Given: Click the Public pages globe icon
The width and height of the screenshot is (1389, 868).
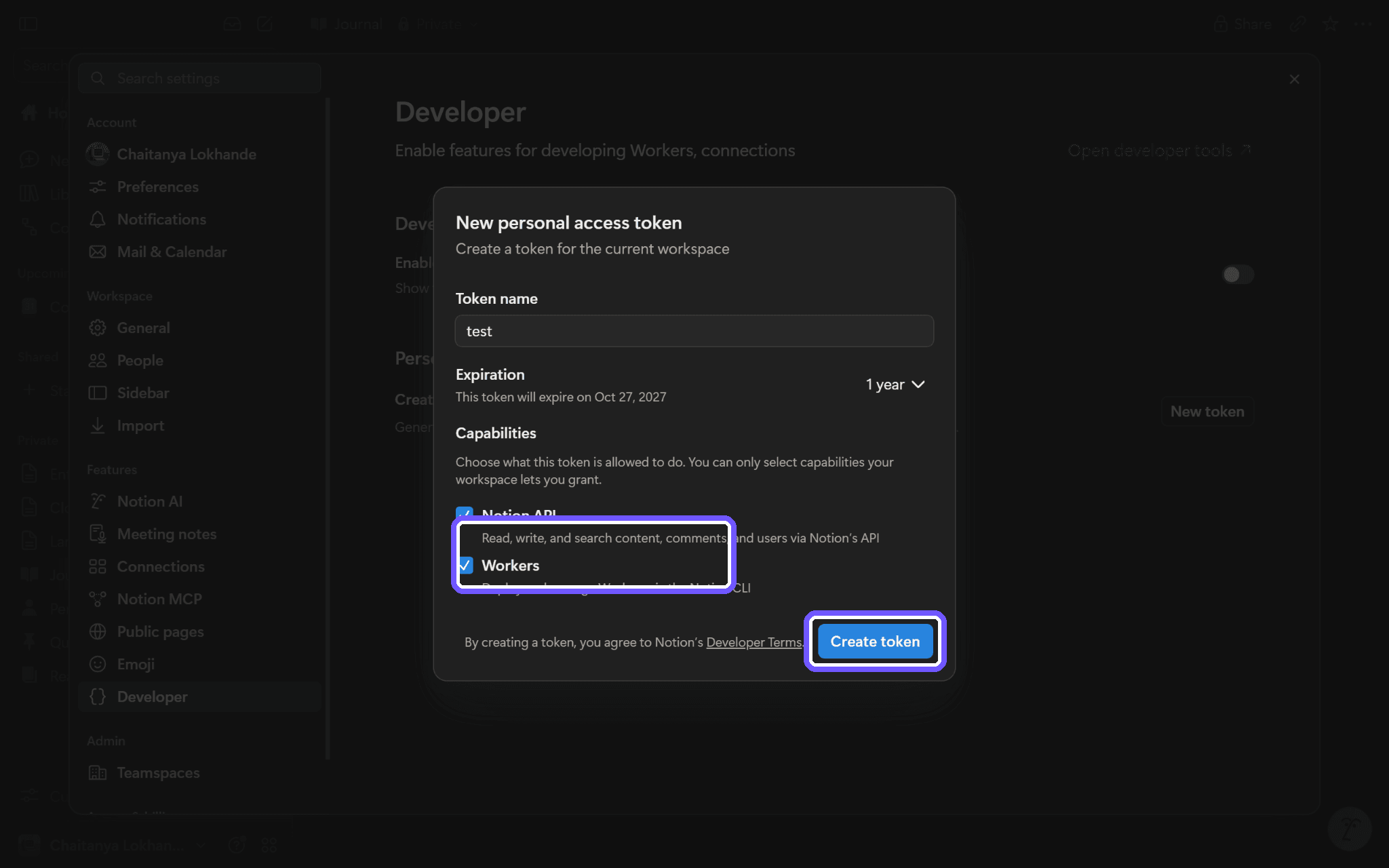Looking at the screenshot, I should [98, 631].
